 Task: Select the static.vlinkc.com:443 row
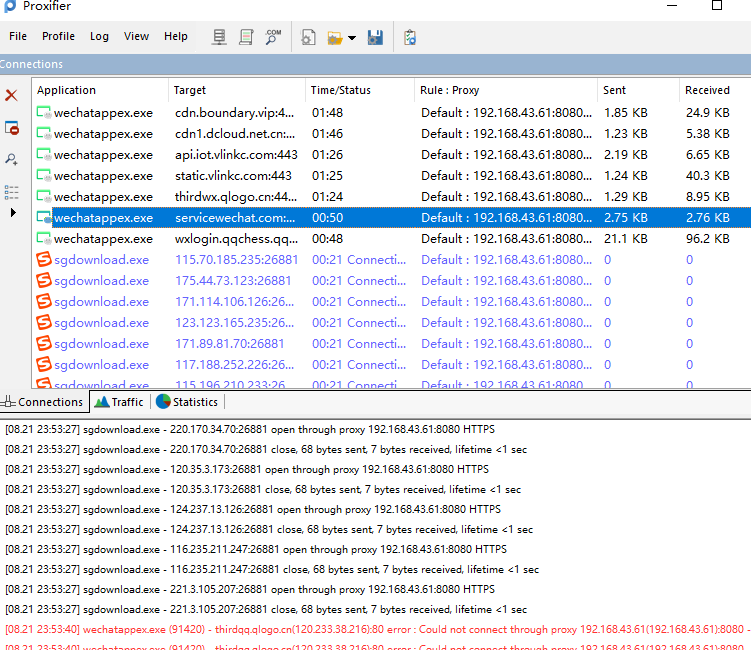(392, 176)
